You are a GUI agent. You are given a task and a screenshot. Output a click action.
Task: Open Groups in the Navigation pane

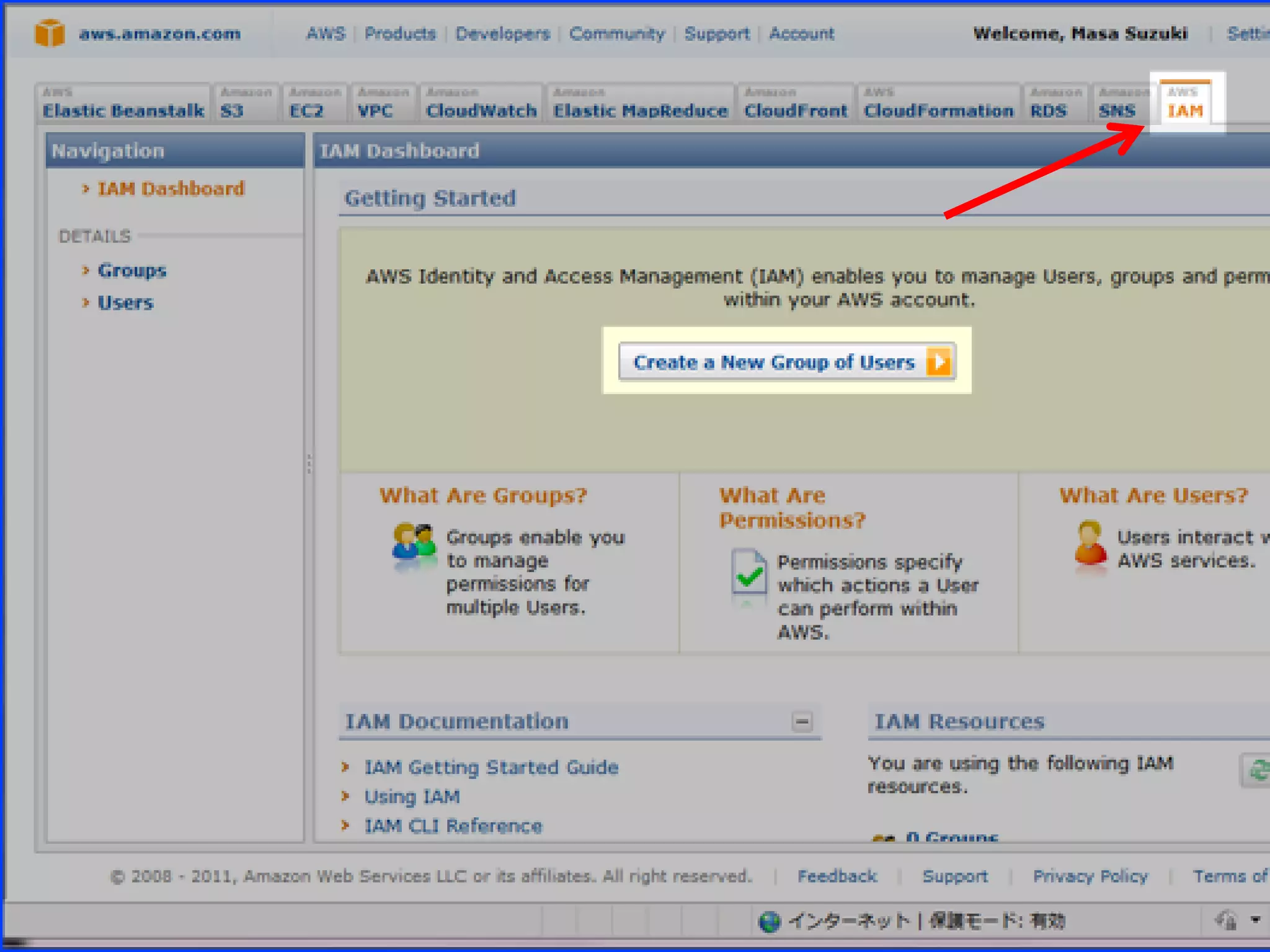132,271
